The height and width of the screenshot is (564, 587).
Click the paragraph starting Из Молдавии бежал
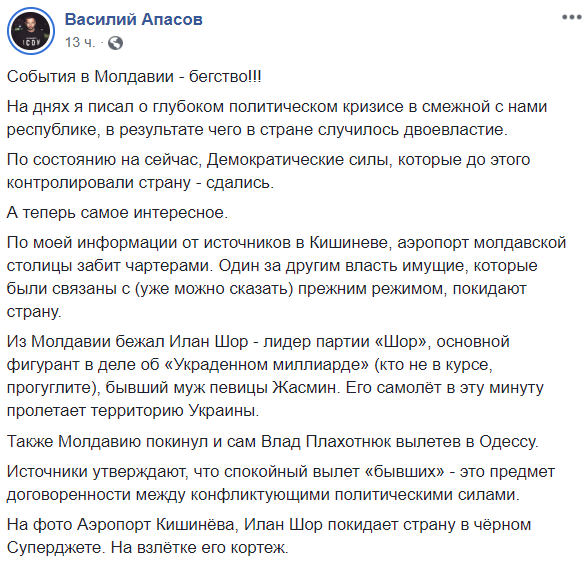(x=275, y=376)
